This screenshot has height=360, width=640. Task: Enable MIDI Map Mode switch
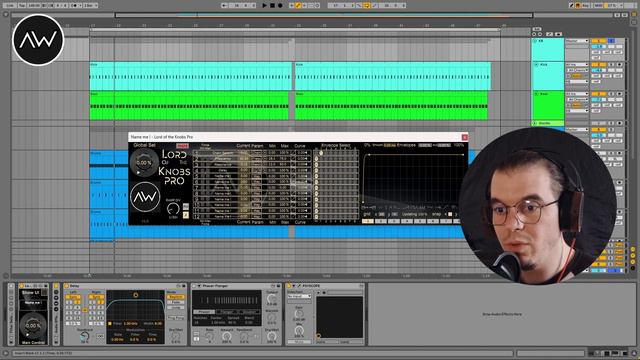(x=599, y=5)
